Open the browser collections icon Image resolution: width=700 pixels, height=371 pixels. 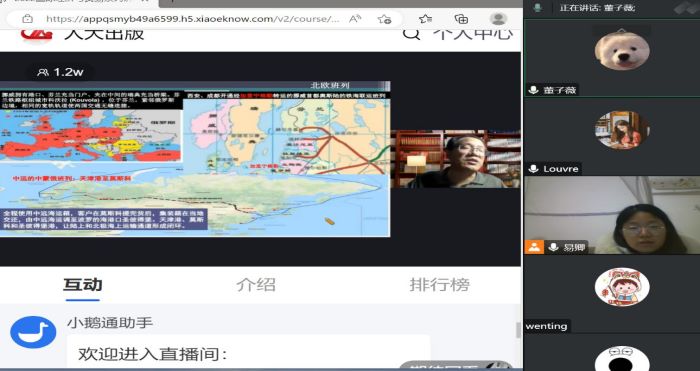click(461, 19)
